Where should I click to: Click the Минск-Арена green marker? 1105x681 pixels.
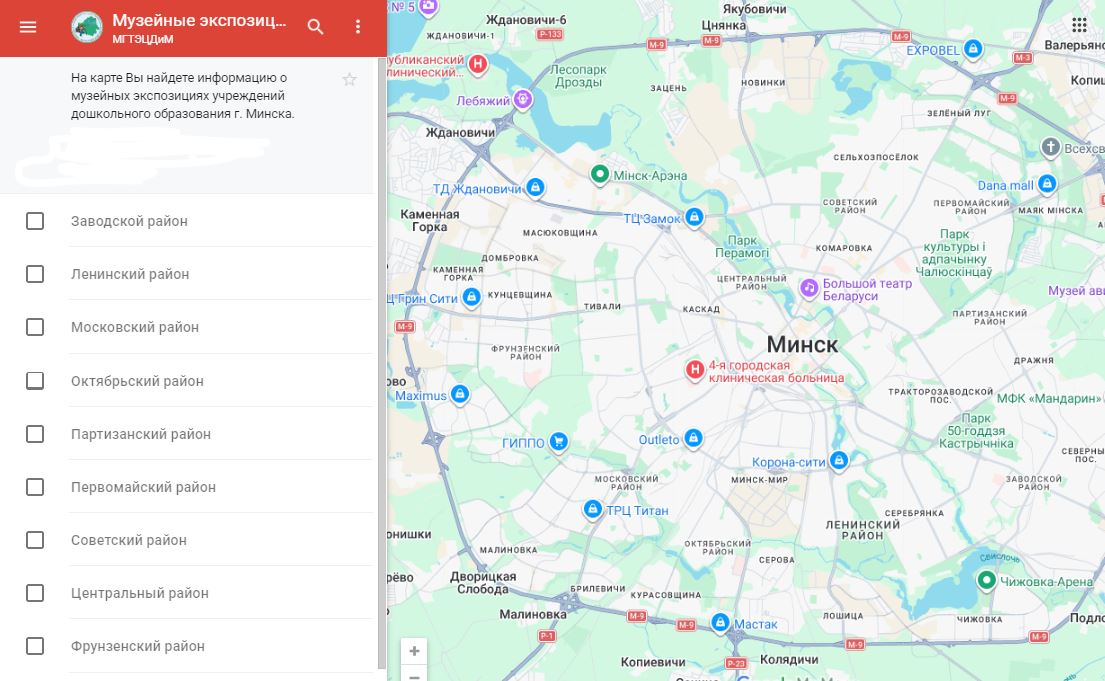[x=599, y=175]
